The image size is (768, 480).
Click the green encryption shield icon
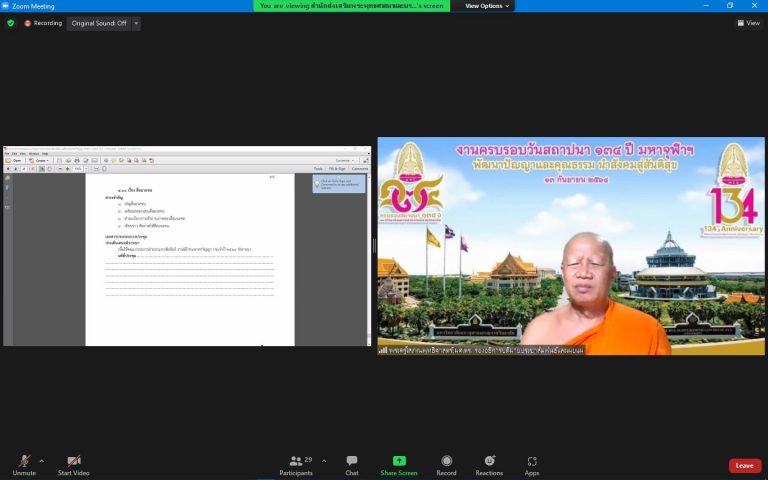pyautogui.click(x=11, y=23)
